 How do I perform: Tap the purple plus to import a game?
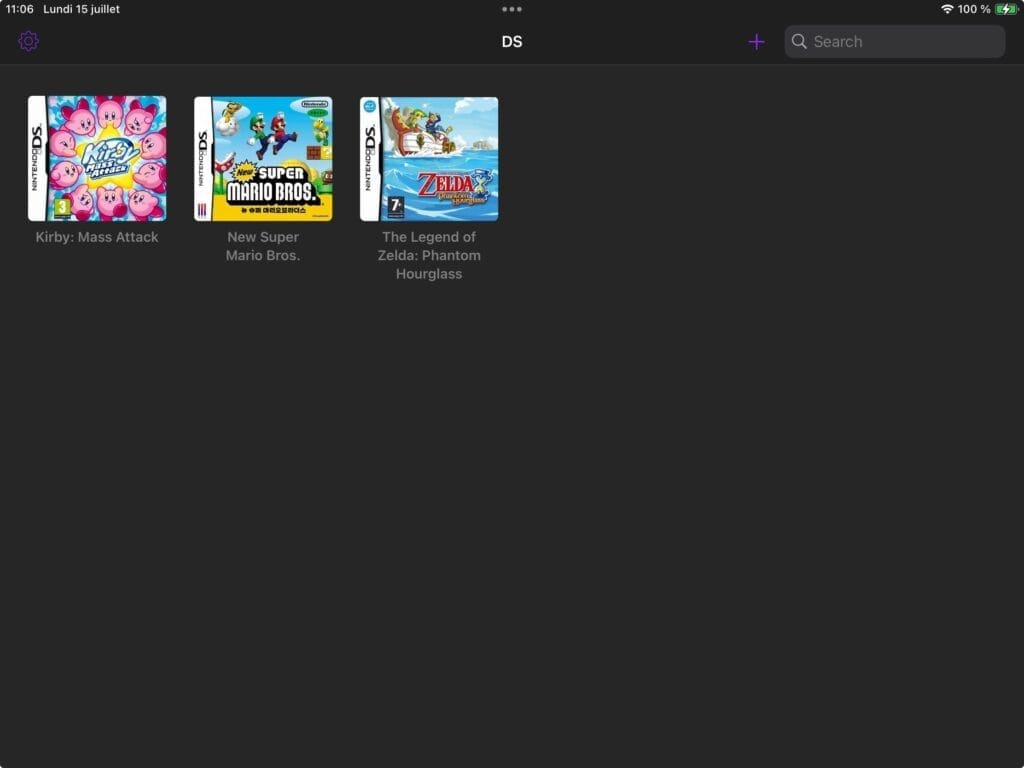tap(757, 41)
